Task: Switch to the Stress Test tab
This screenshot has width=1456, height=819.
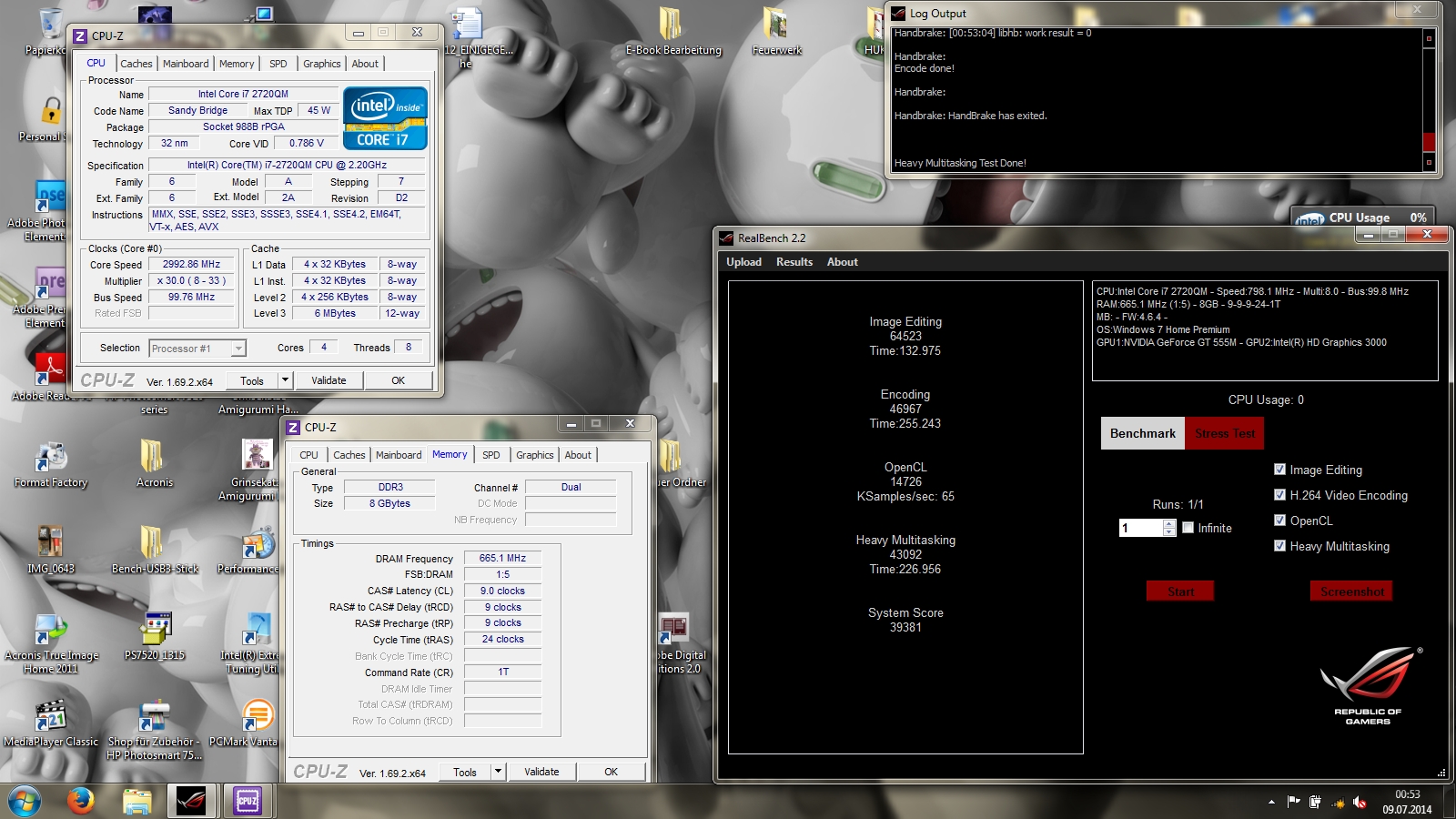Action: pos(1225,433)
